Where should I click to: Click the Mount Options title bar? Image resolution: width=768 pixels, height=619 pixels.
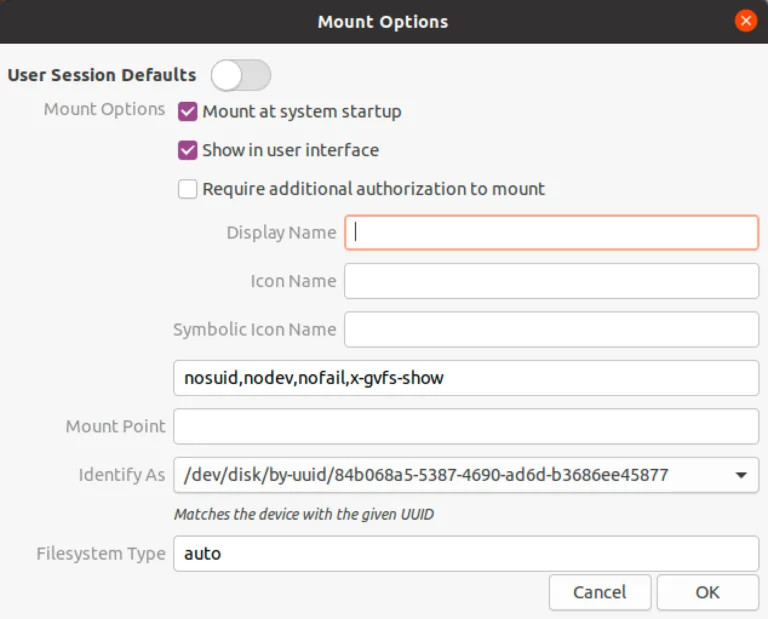(383, 21)
